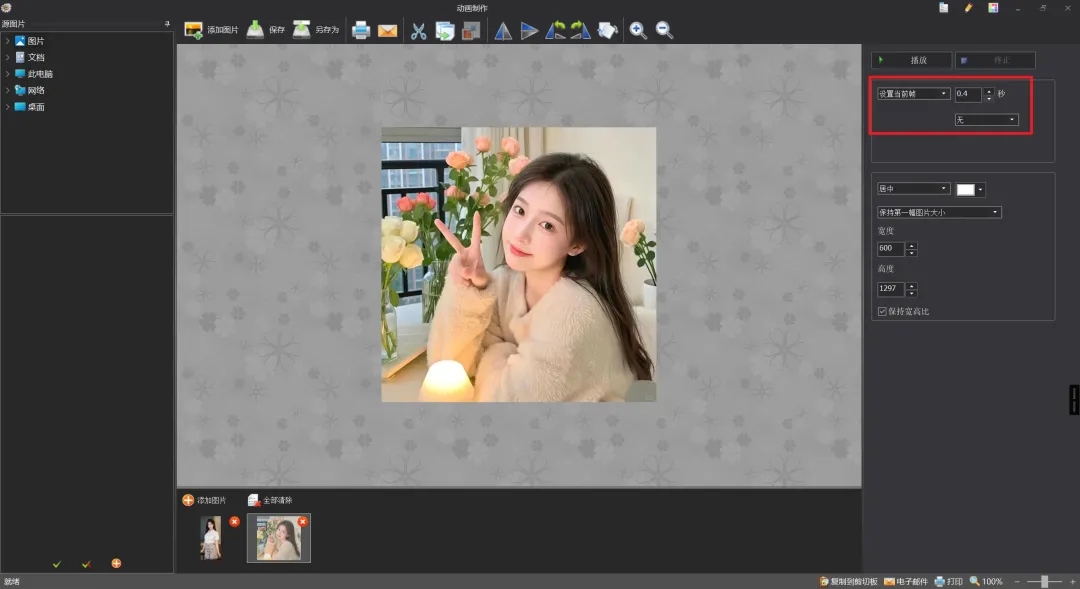Decrease frame delay with down stepper

tap(989, 98)
